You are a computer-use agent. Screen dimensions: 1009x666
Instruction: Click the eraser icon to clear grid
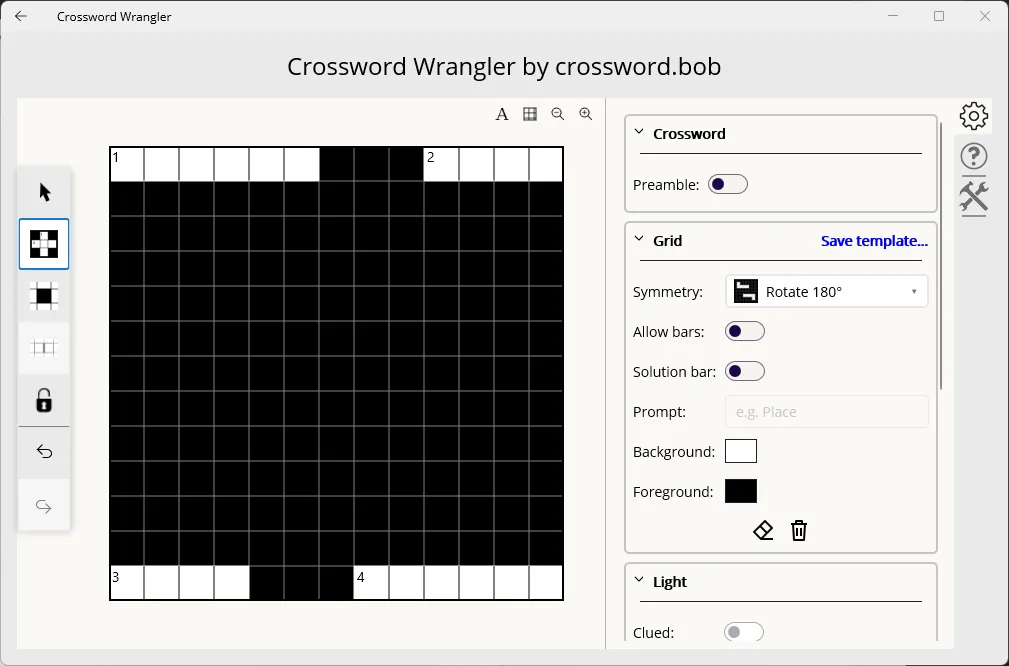coord(763,531)
